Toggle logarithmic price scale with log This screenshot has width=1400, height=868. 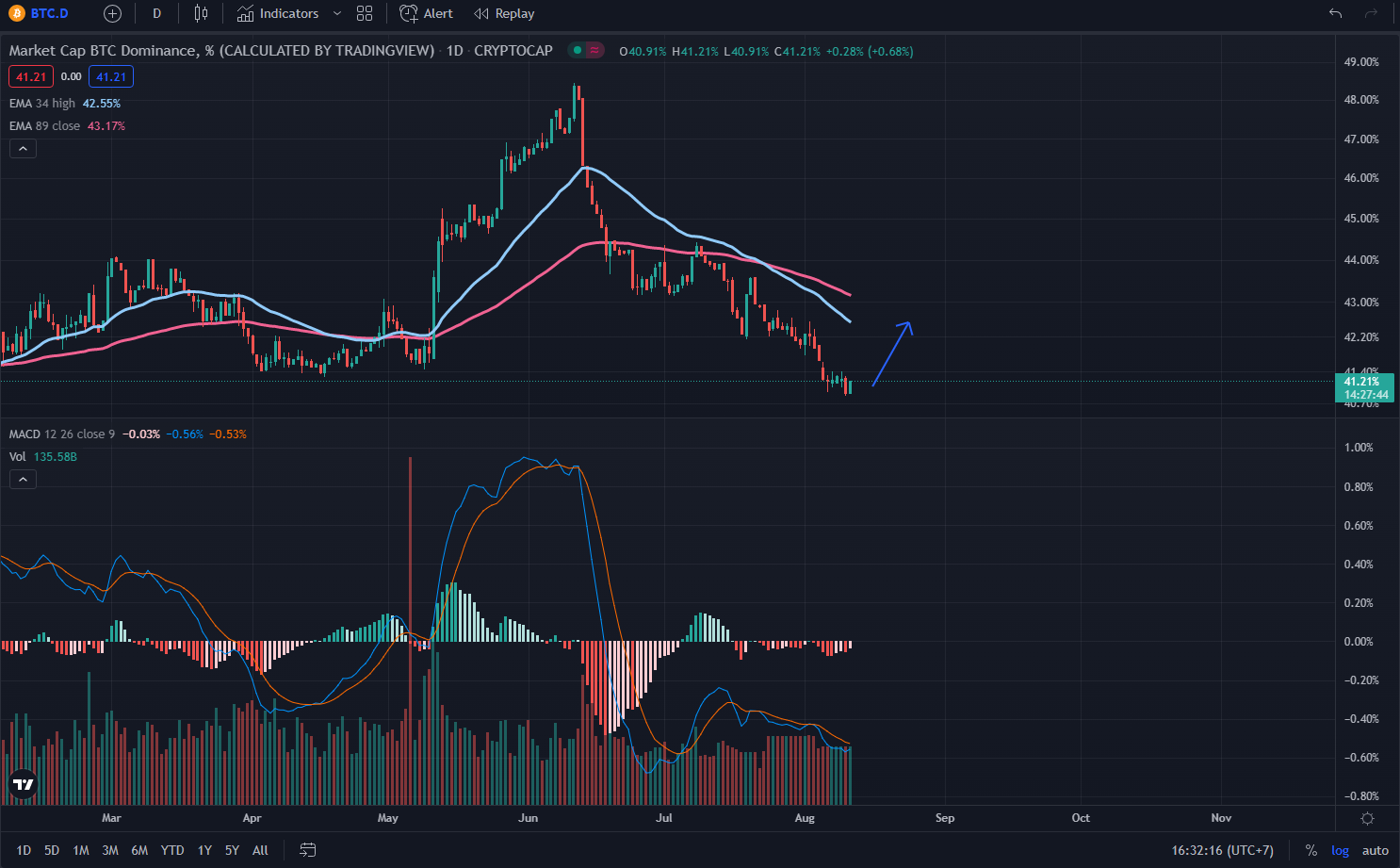[x=1340, y=849]
